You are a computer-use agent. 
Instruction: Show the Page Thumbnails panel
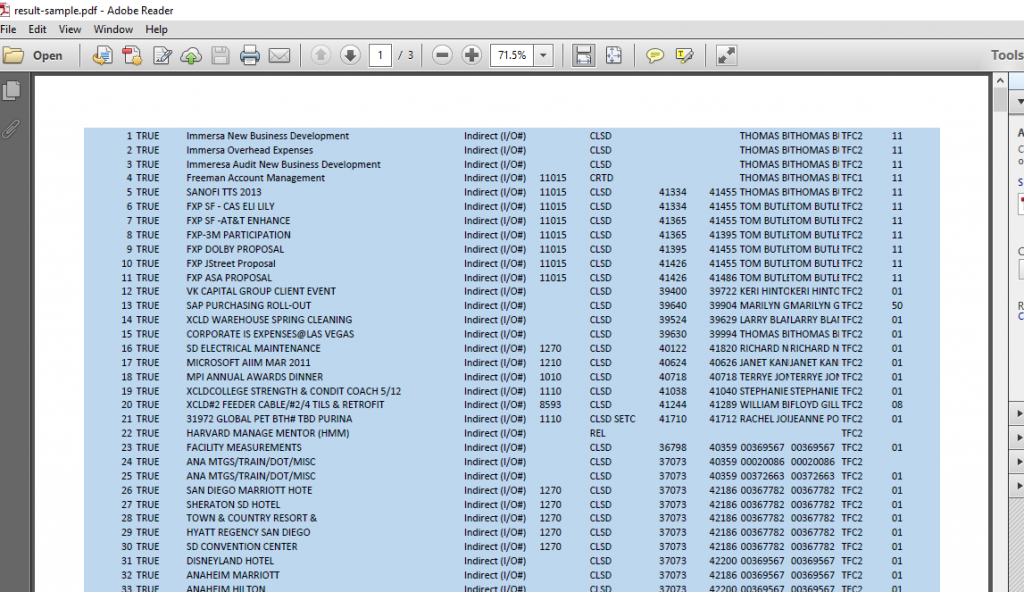coord(12,91)
